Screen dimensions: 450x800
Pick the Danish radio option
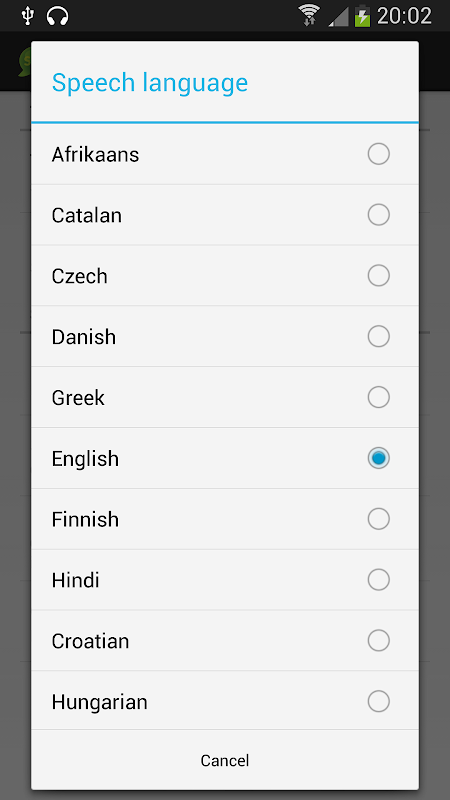(x=379, y=336)
